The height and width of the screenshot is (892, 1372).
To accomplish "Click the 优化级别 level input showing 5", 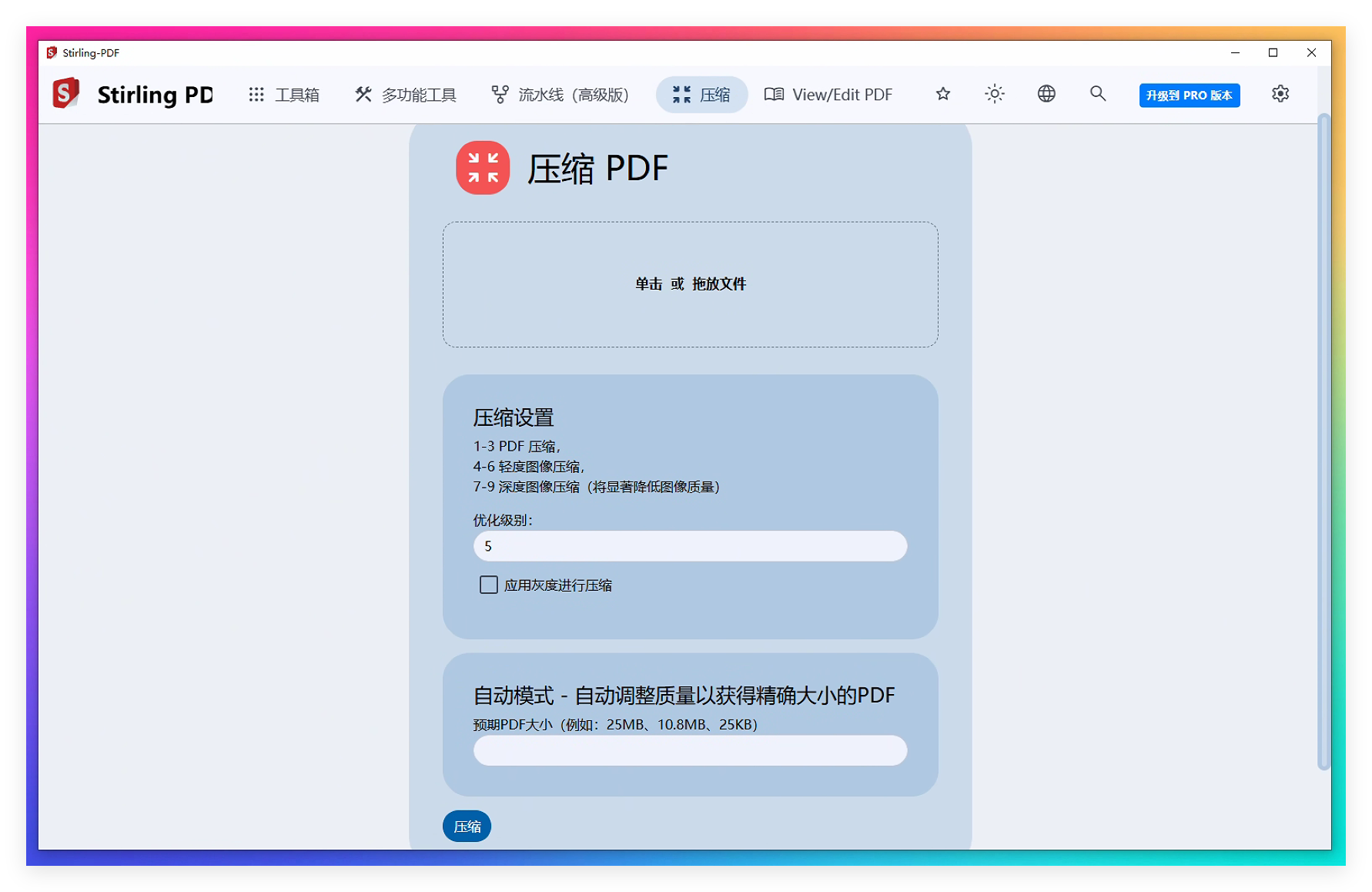I will click(x=689, y=546).
